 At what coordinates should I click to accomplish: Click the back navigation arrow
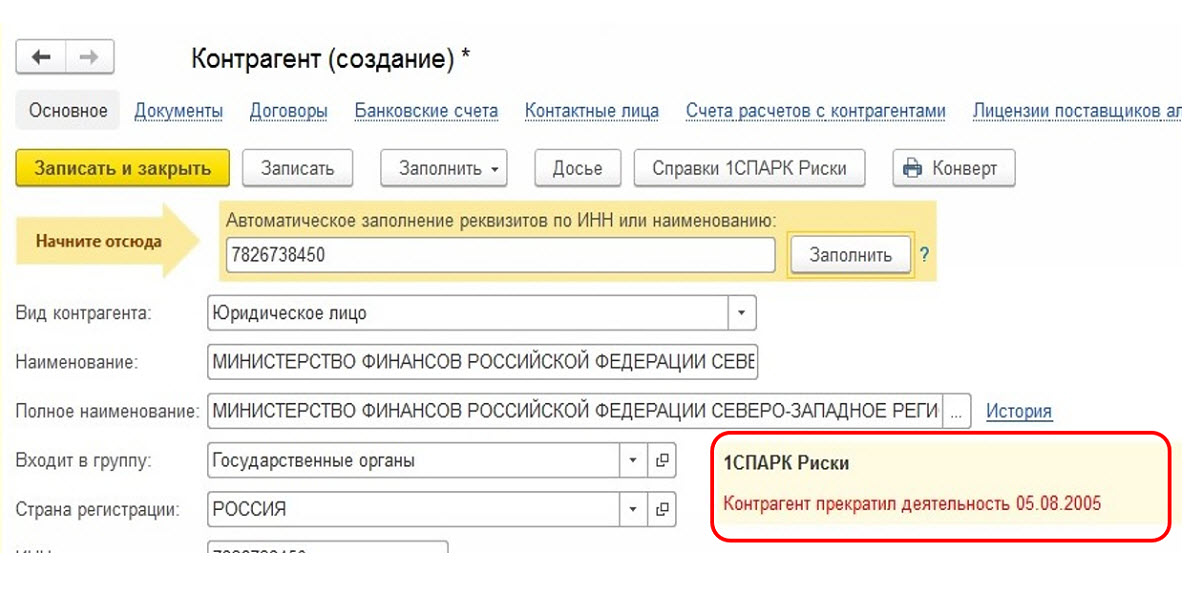[41, 57]
